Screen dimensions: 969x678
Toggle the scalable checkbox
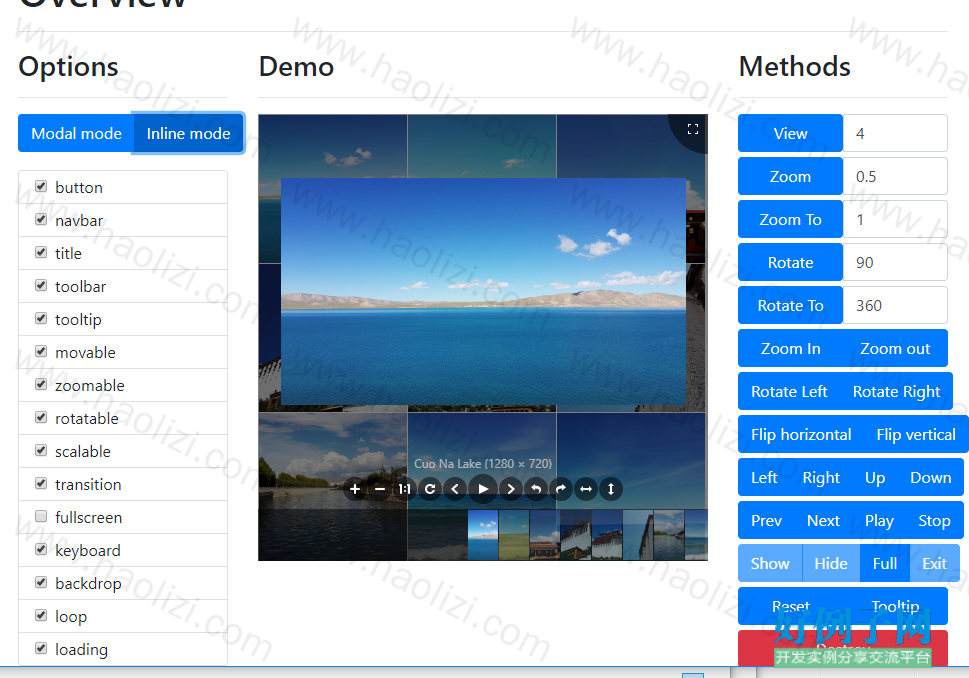tap(41, 450)
